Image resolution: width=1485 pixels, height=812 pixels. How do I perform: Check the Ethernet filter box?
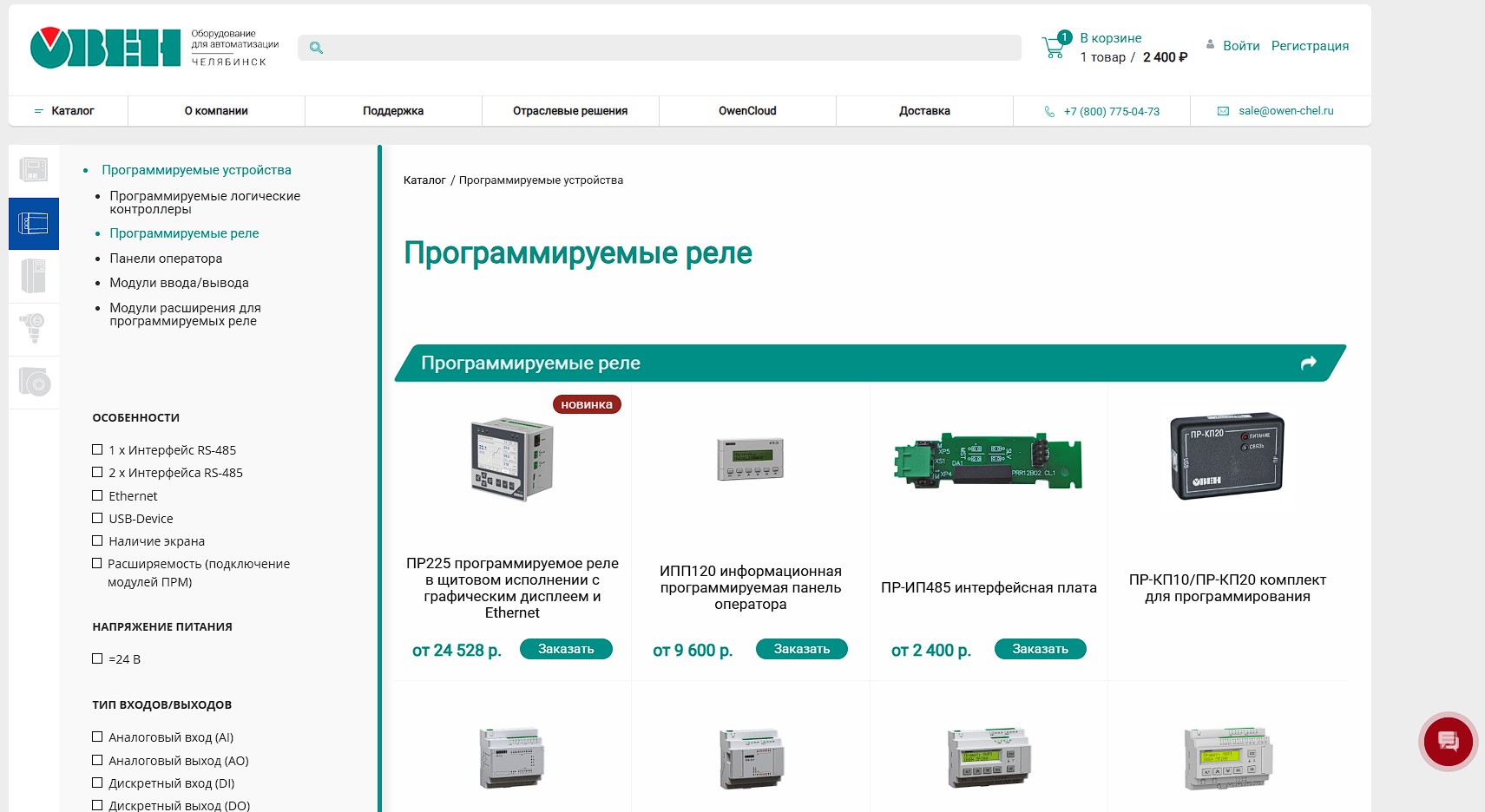tap(97, 495)
